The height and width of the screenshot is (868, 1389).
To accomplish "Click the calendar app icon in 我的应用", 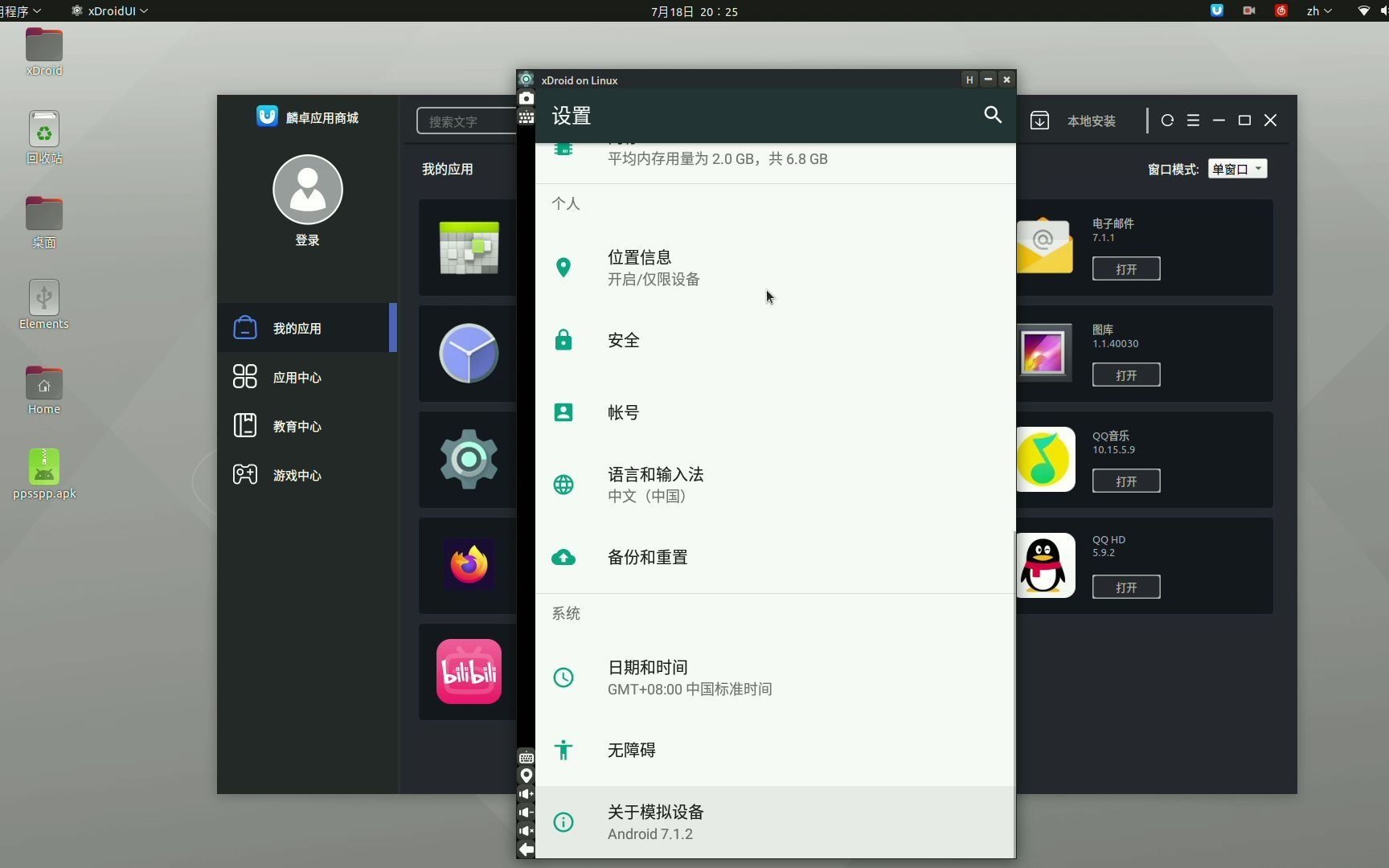I will [469, 248].
